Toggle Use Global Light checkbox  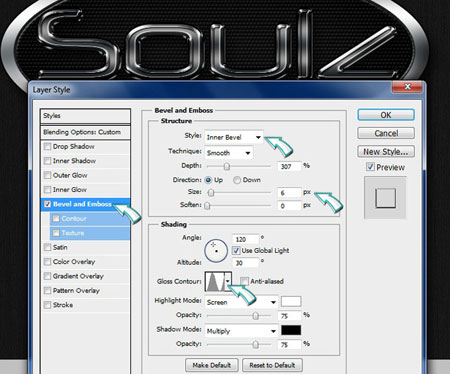(236, 250)
